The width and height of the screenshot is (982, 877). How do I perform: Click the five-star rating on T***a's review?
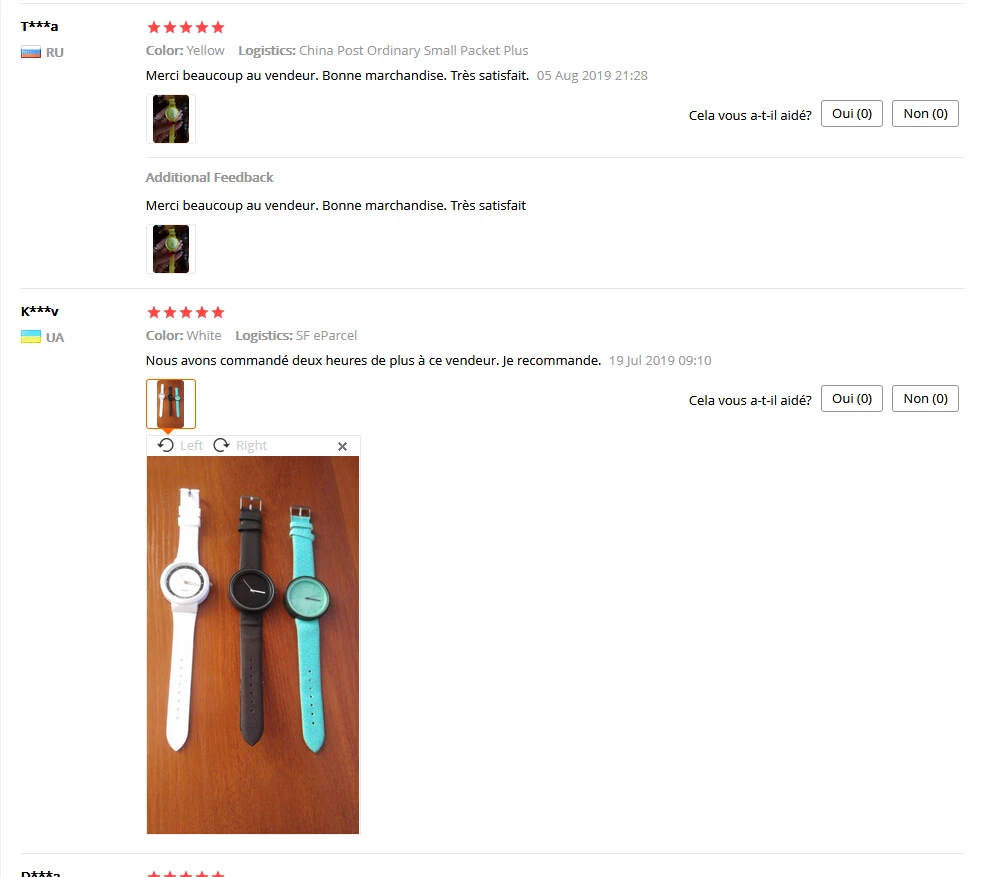coord(185,27)
